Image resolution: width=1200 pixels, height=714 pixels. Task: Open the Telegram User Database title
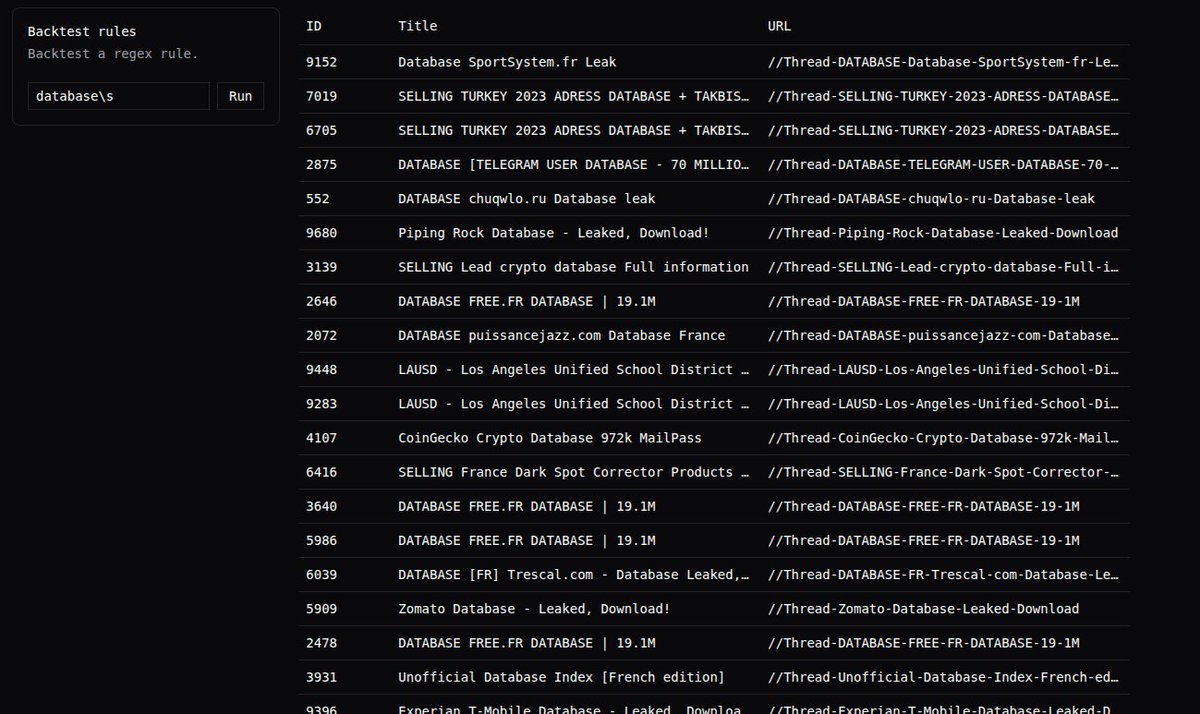pos(574,164)
